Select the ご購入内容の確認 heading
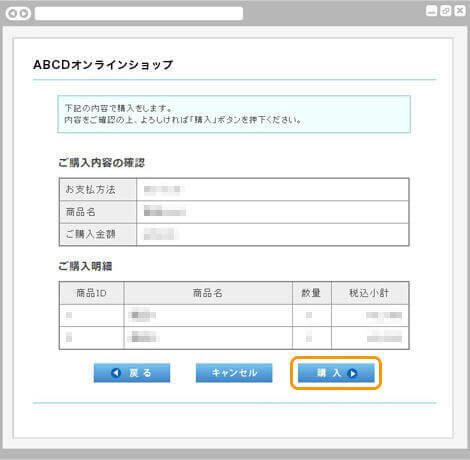The height and width of the screenshot is (460, 470). click(x=101, y=163)
